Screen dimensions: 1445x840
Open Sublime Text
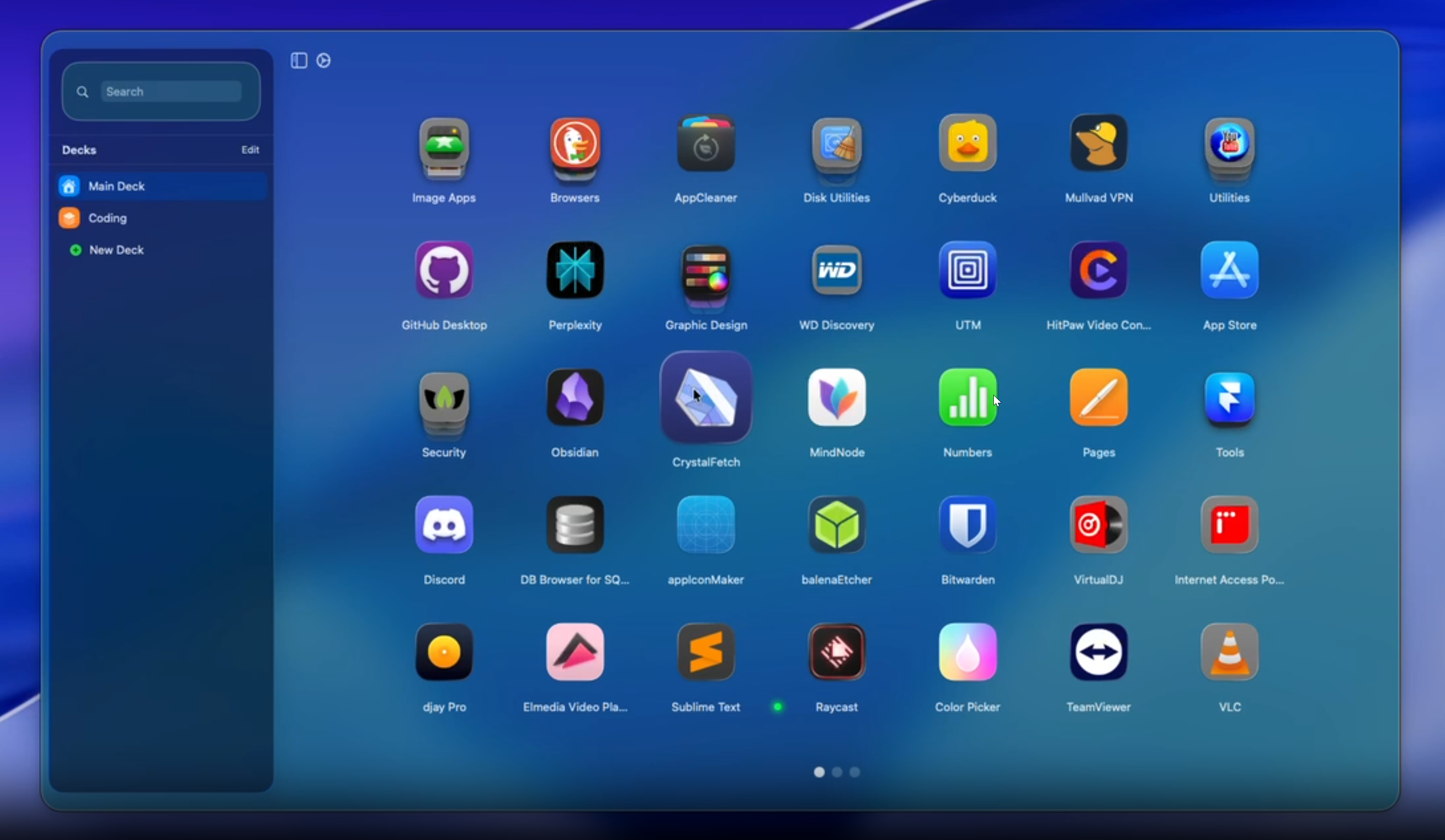(706, 652)
